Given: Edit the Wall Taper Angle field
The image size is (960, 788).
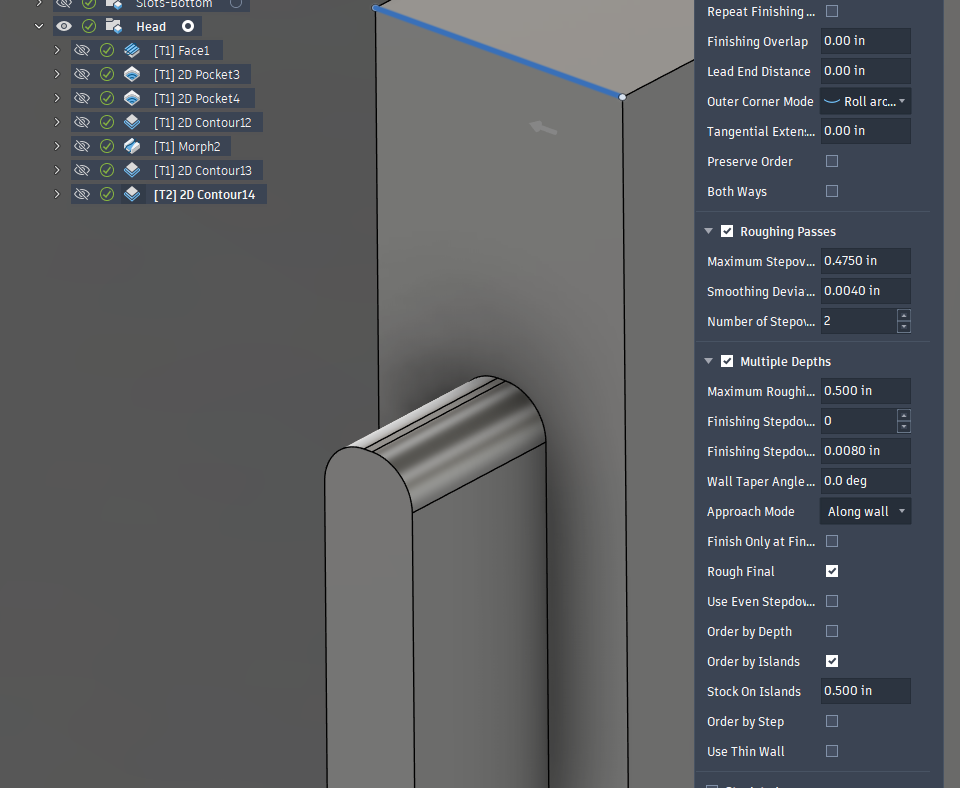Looking at the screenshot, I should (x=865, y=481).
